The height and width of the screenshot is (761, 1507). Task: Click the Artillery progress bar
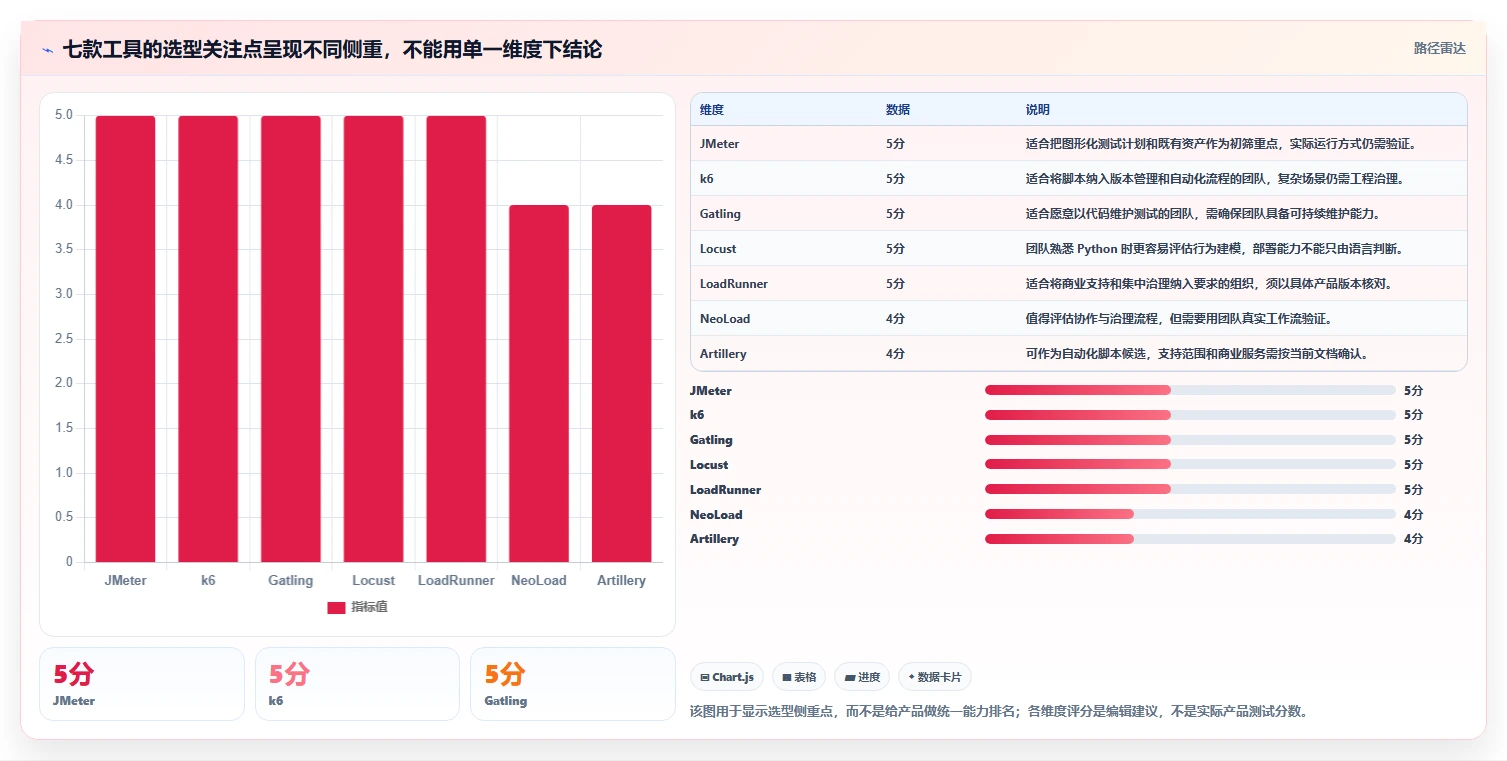click(1190, 539)
